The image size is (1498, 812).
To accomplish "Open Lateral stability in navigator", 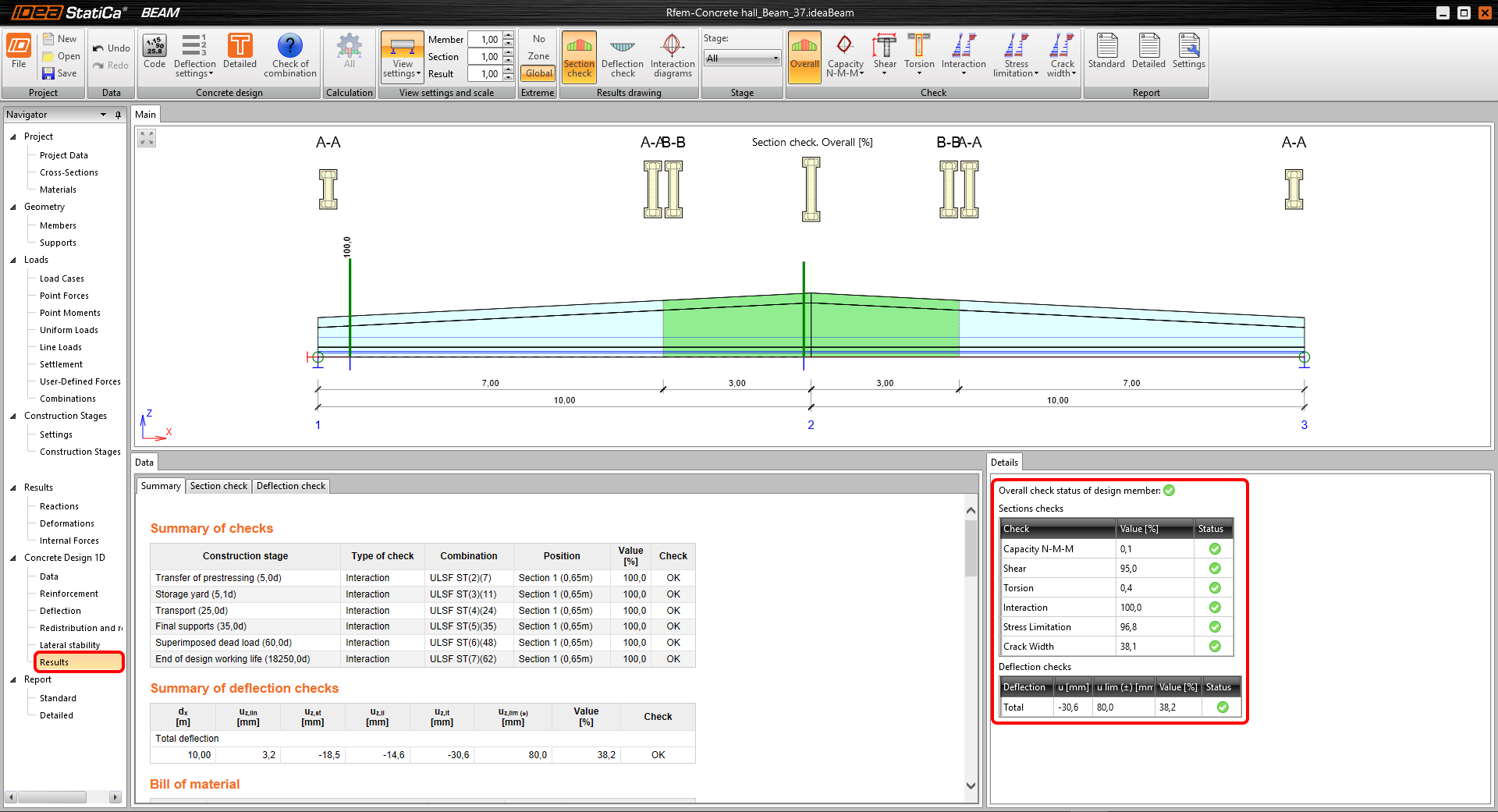I will 69,645.
